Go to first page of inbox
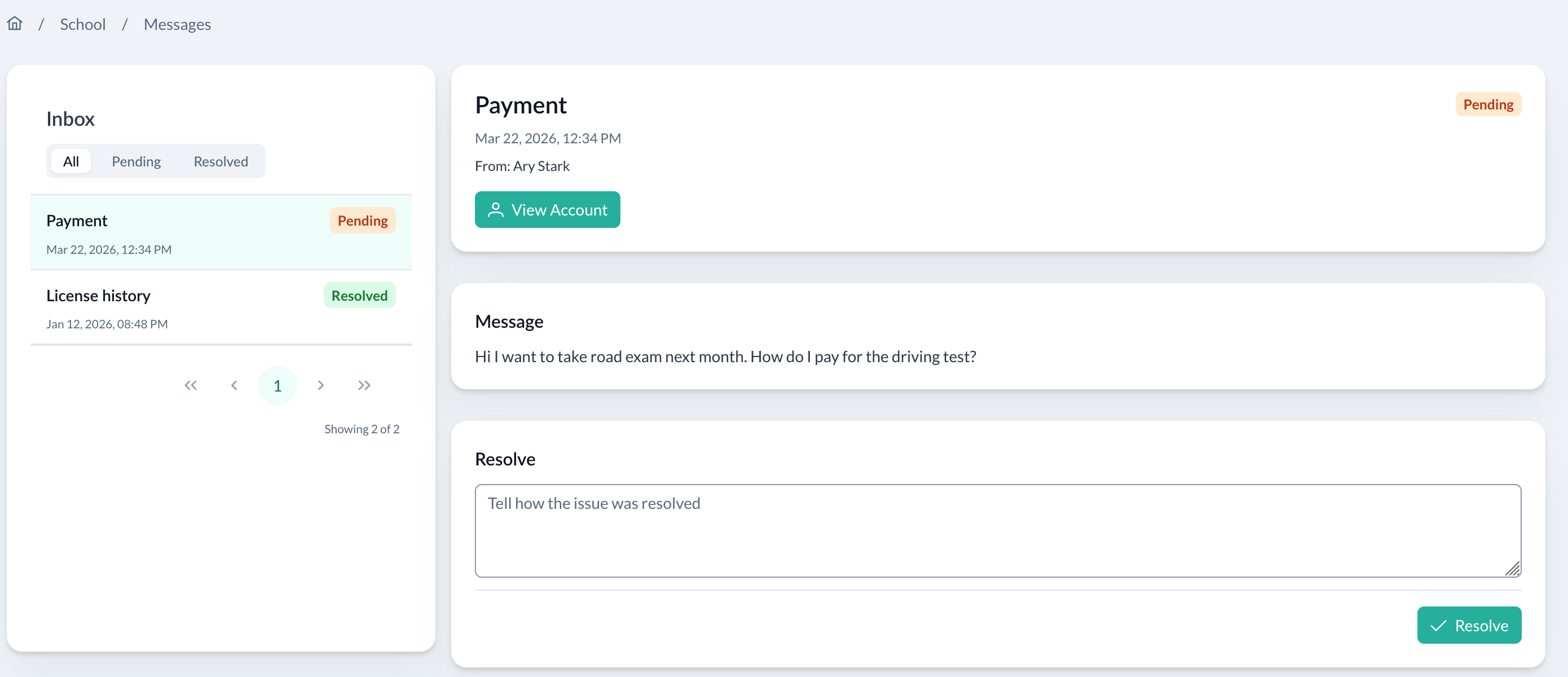Viewport: 1568px width, 677px height. (x=191, y=385)
